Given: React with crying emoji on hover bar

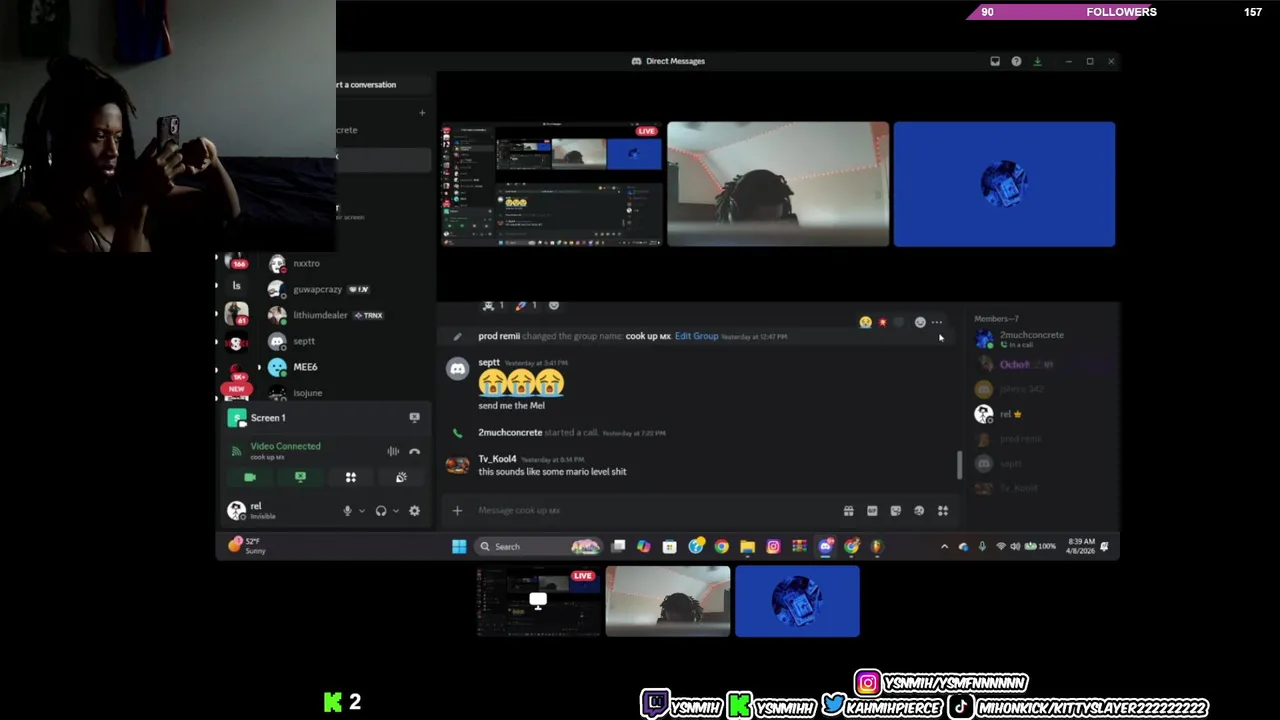Looking at the screenshot, I should point(865,322).
